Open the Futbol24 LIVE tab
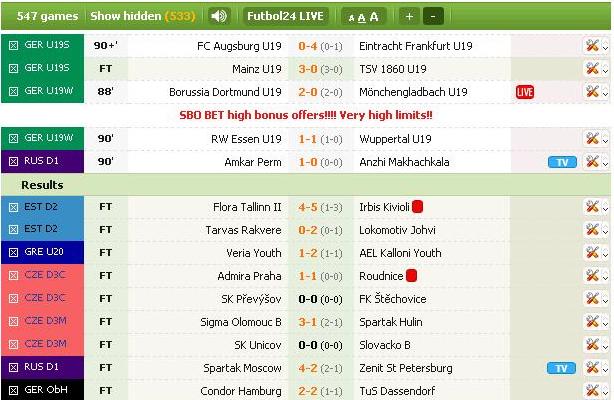This screenshot has height=400, width=614. [x=285, y=16]
